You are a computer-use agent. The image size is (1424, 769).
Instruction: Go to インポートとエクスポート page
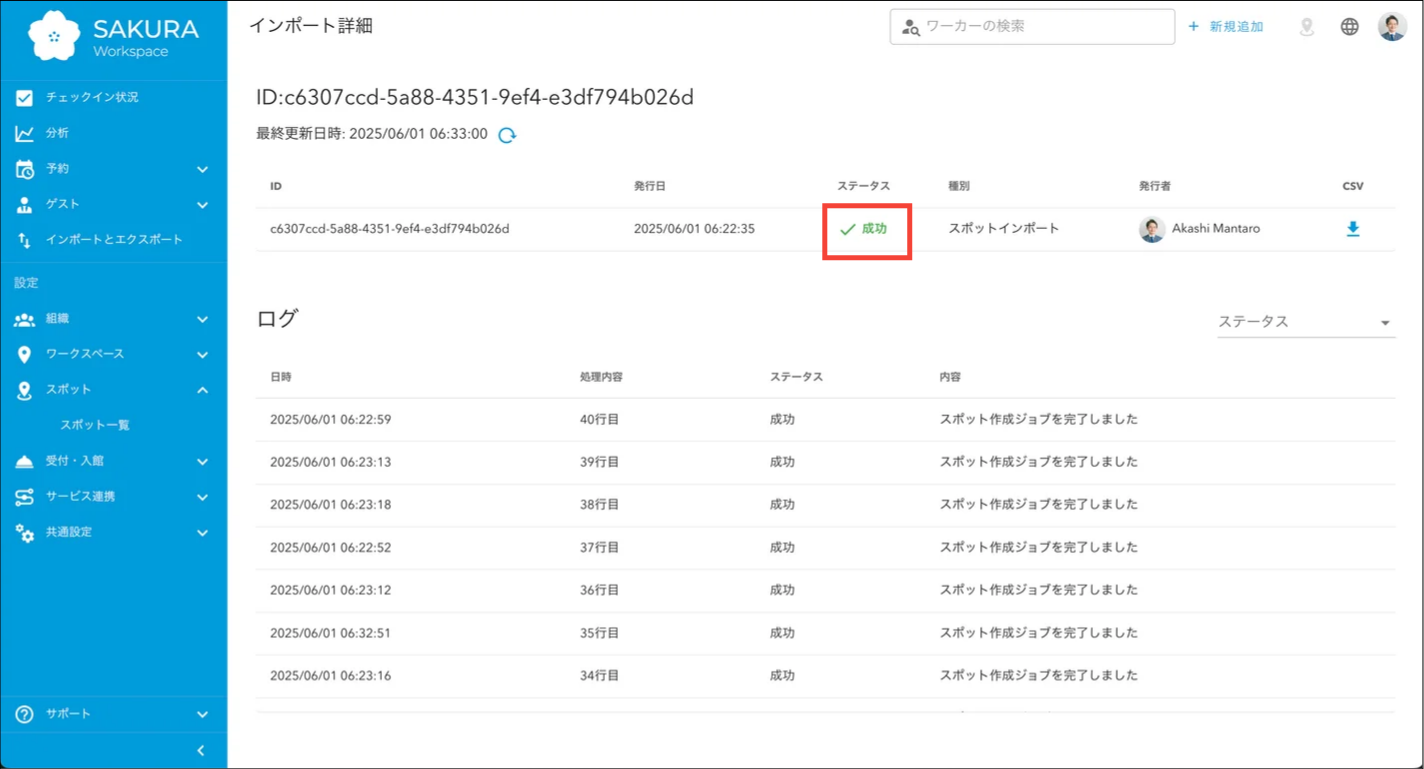113,240
